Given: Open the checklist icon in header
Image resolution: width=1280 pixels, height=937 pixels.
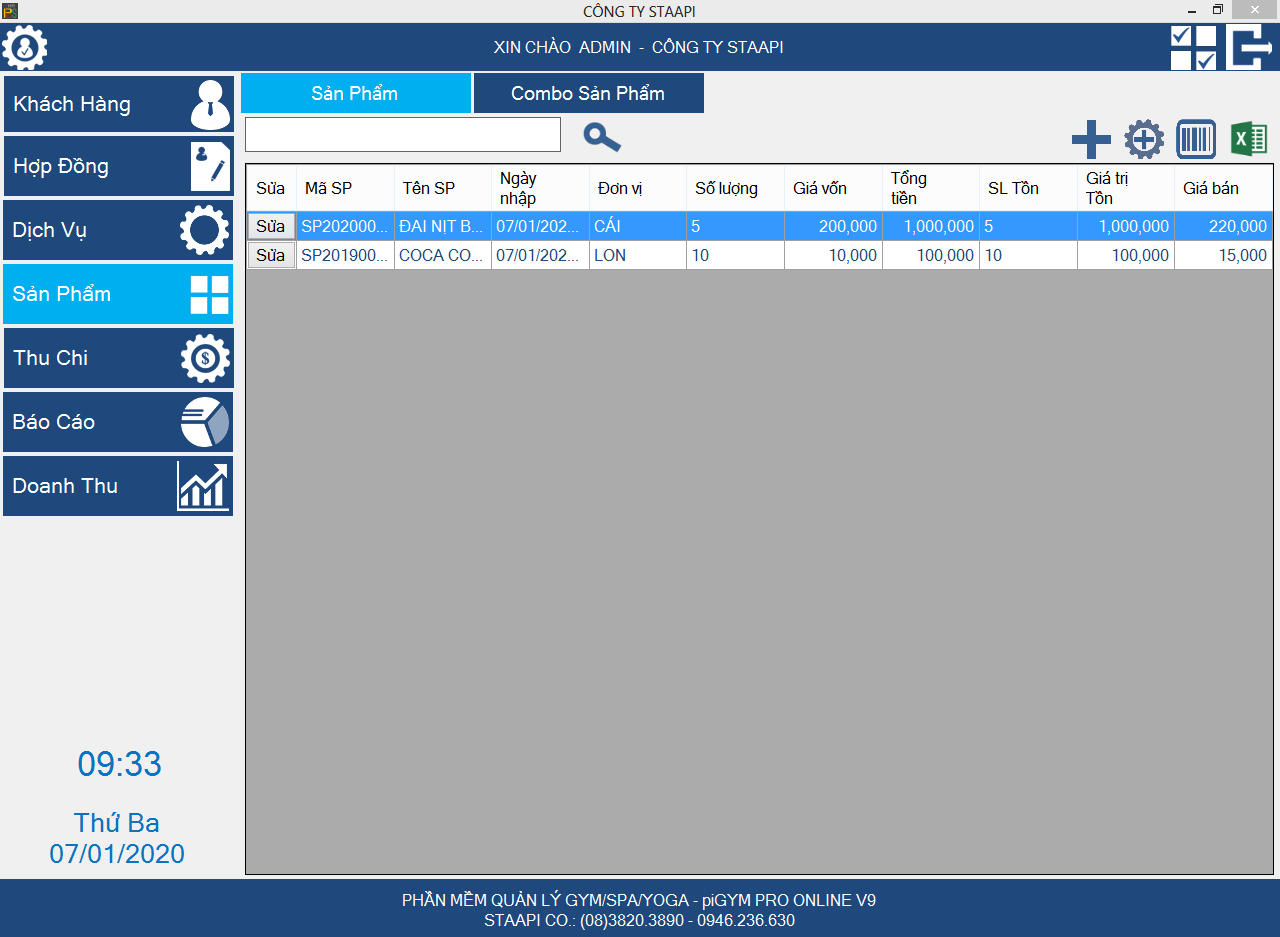Looking at the screenshot, I should (1193, 48).
